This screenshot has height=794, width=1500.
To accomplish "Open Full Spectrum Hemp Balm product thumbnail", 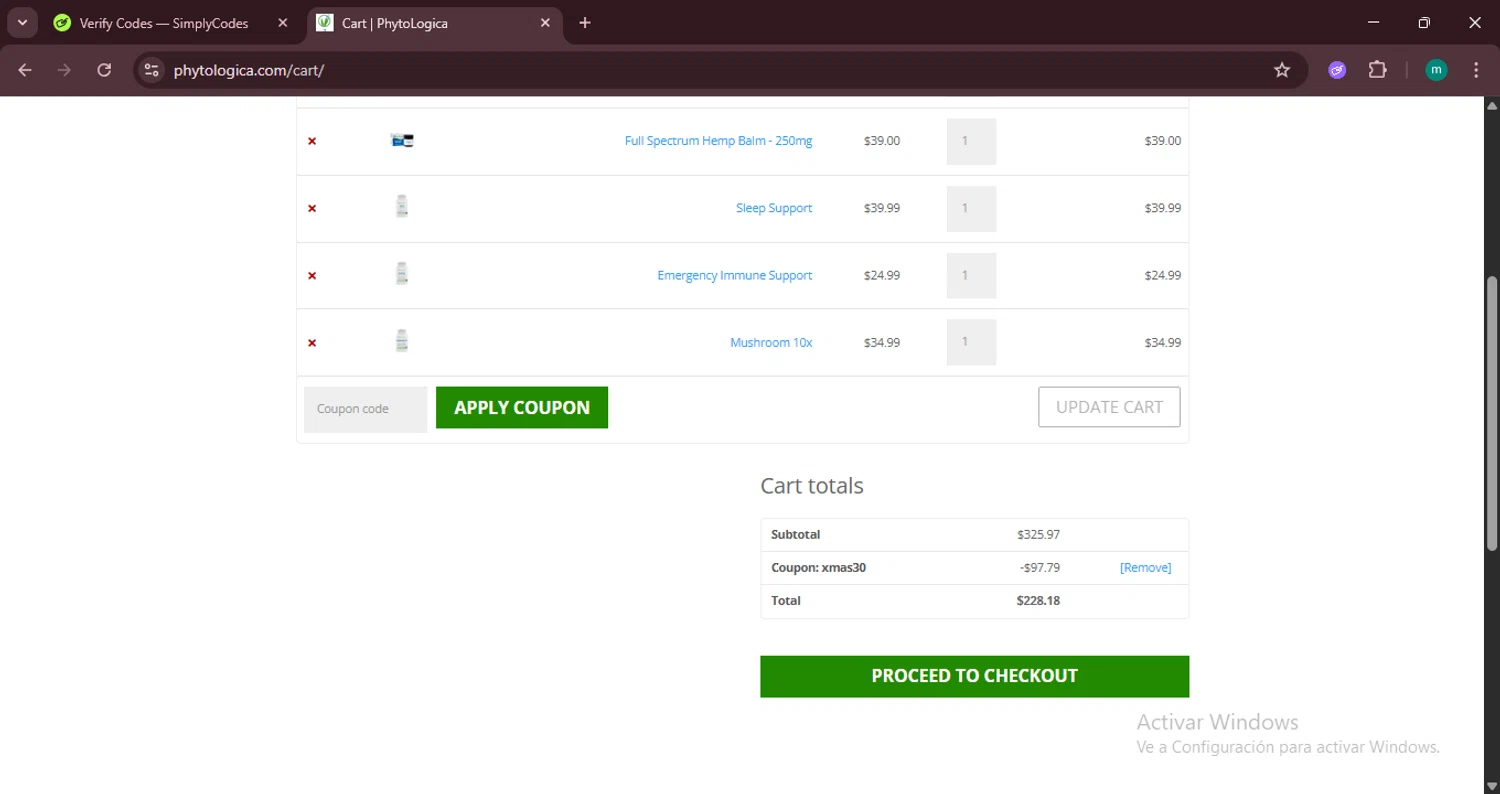I will [402, 140].
